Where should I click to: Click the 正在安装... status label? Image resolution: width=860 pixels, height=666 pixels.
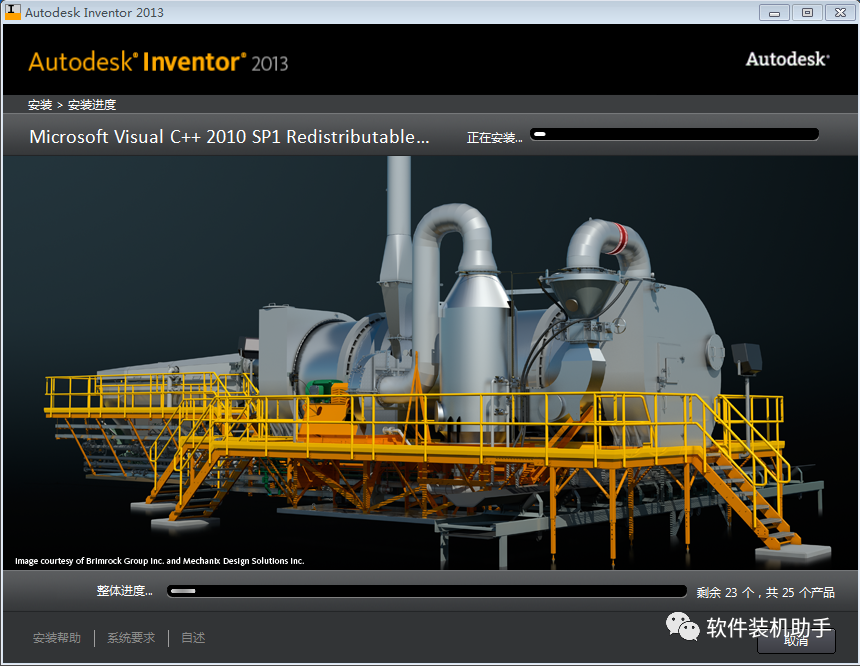(x=494, y=138)
